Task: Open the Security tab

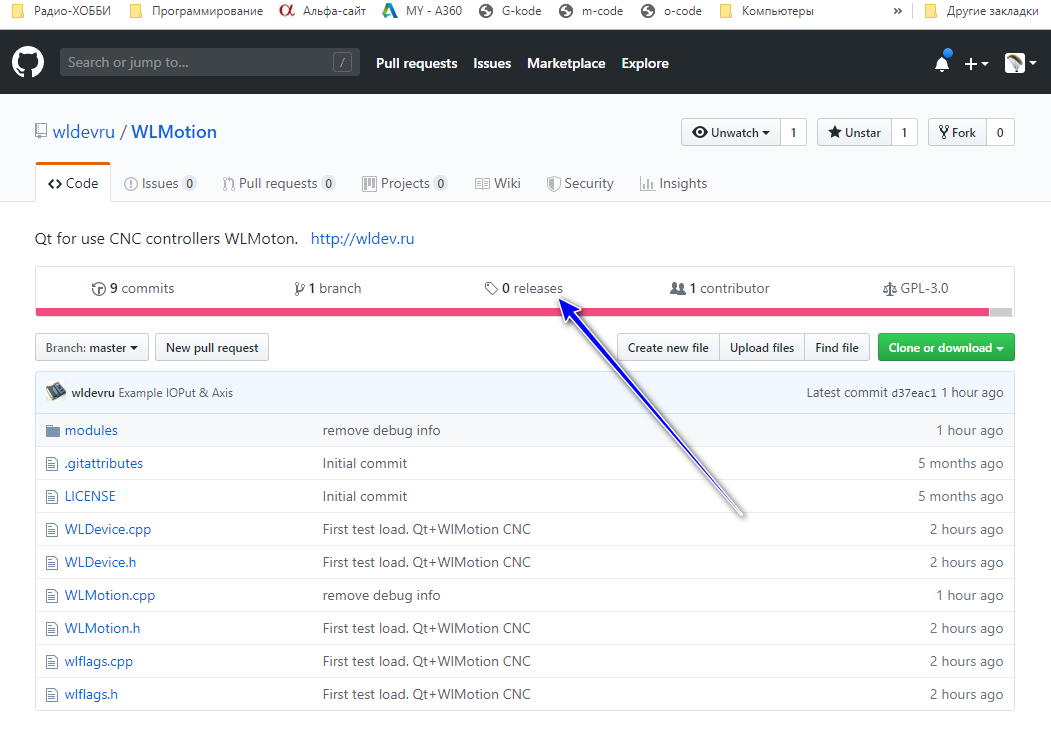Action: (580, 183)
